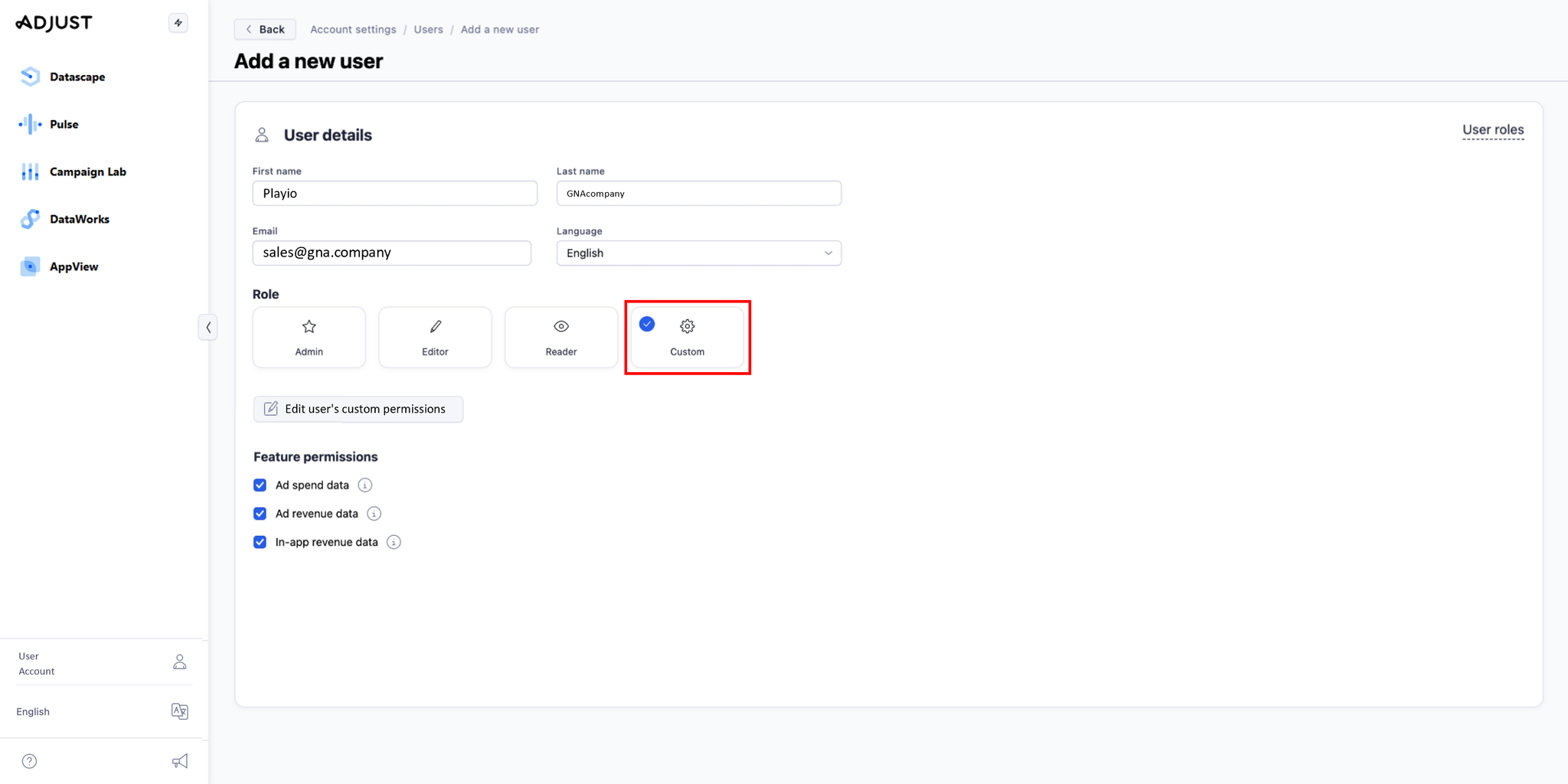Select the Reader role card
The width and height of the screenshot is (1568, 784).
(561, 338)
